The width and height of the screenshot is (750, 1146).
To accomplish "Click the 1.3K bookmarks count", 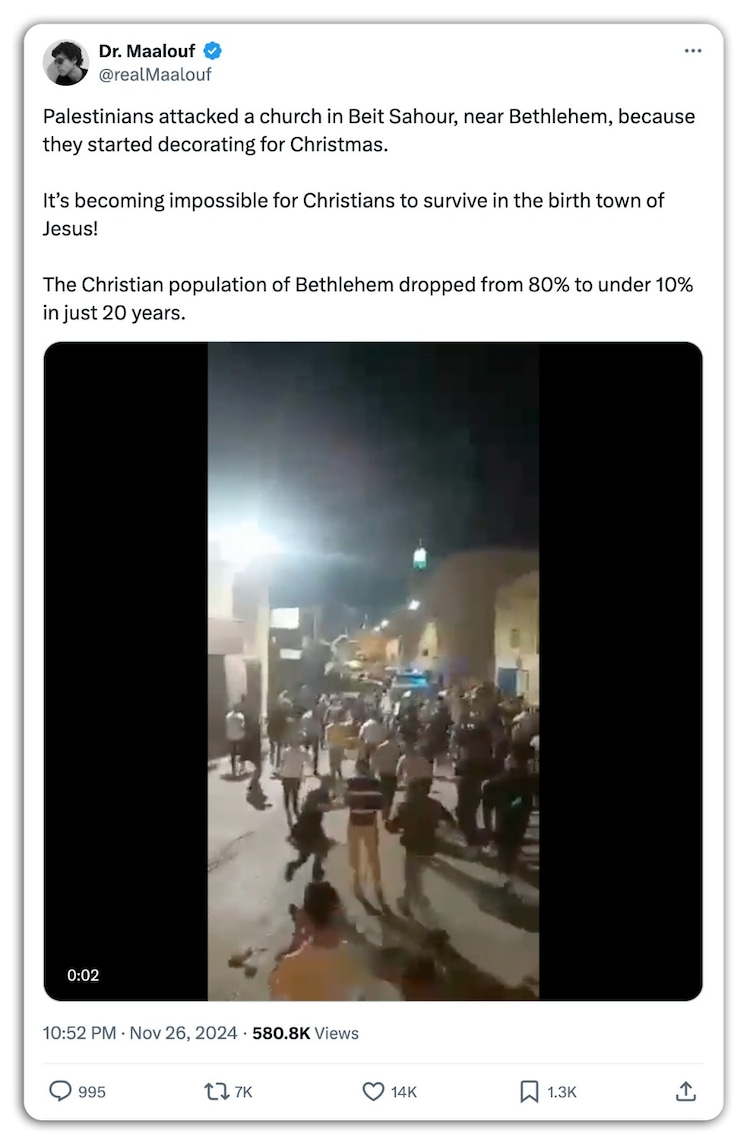I will (x=561, y=1092).
